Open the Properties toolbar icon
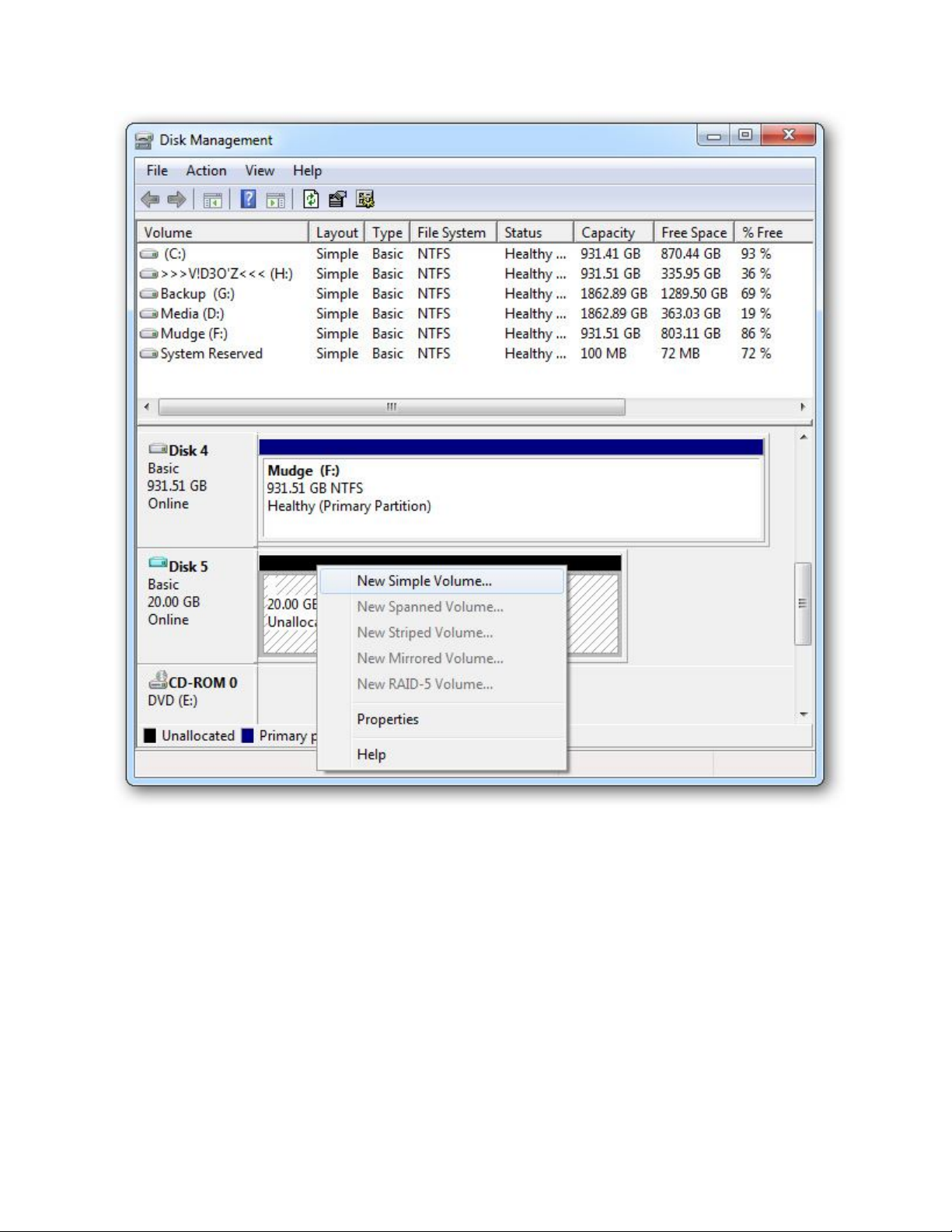This screenshot has height=1232, width=952. tap(337, 200)
